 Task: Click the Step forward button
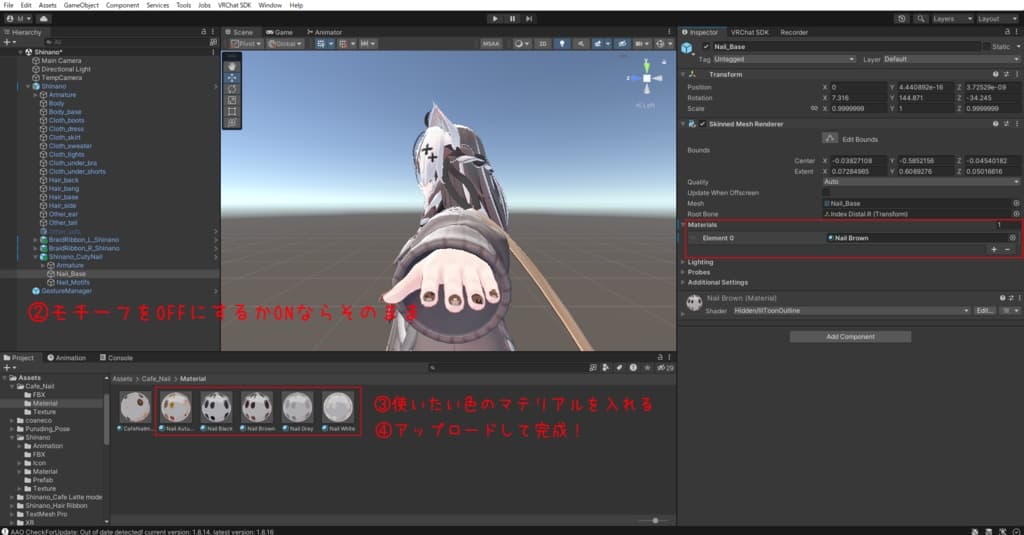[529, 19]
